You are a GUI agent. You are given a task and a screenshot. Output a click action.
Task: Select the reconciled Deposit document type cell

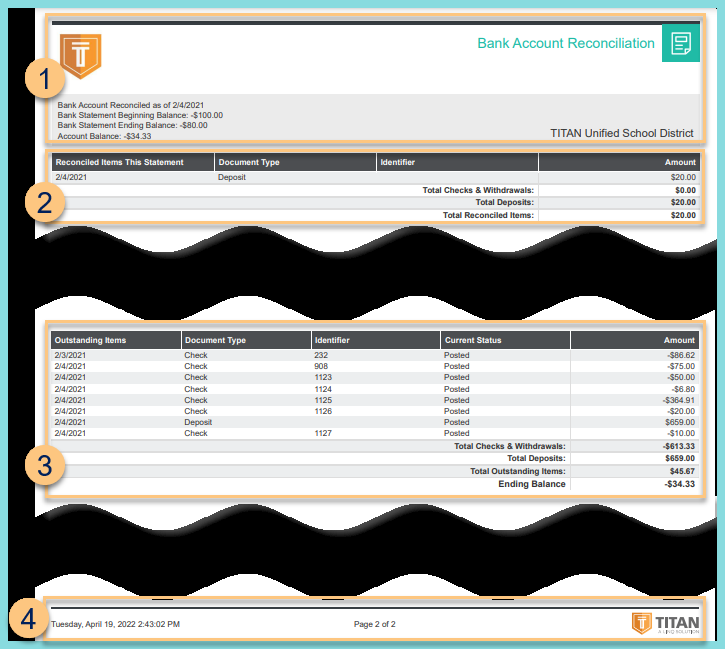tap(232, 177)
